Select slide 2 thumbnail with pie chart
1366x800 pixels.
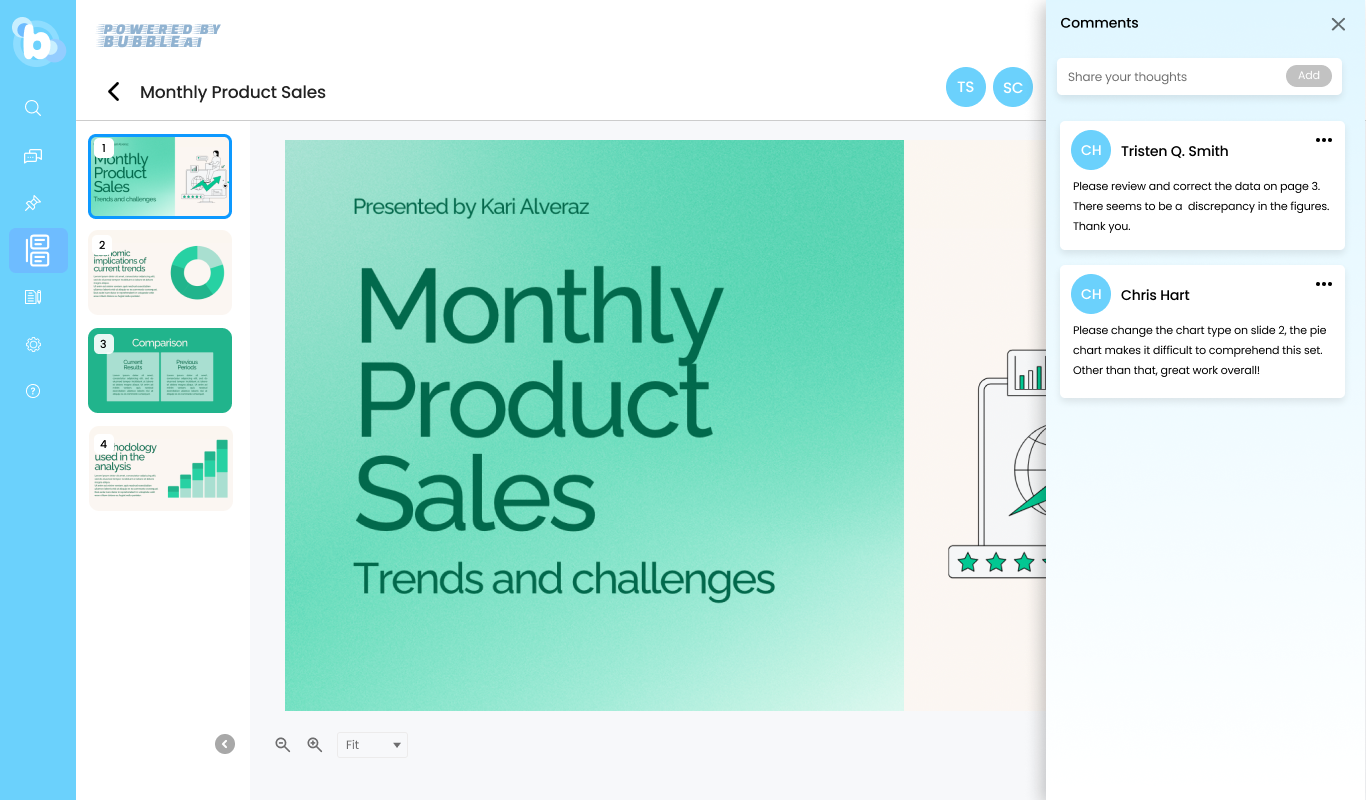click(x=160, y=272)
